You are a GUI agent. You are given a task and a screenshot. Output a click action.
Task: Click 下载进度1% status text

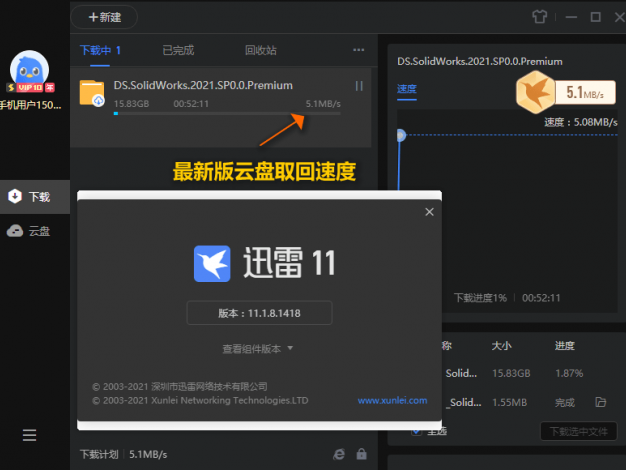pos(480,298)
